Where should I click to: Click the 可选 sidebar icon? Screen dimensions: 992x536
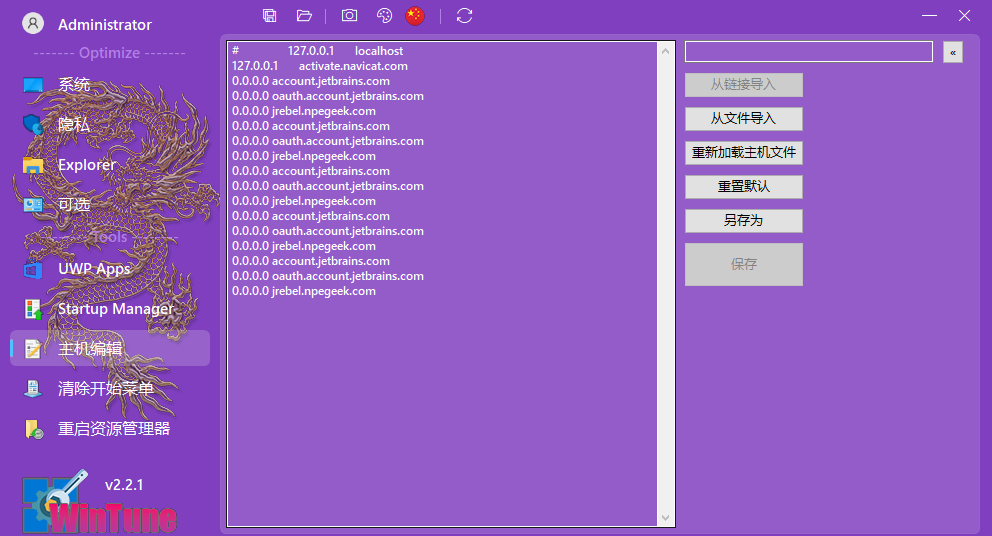point(33,204)
